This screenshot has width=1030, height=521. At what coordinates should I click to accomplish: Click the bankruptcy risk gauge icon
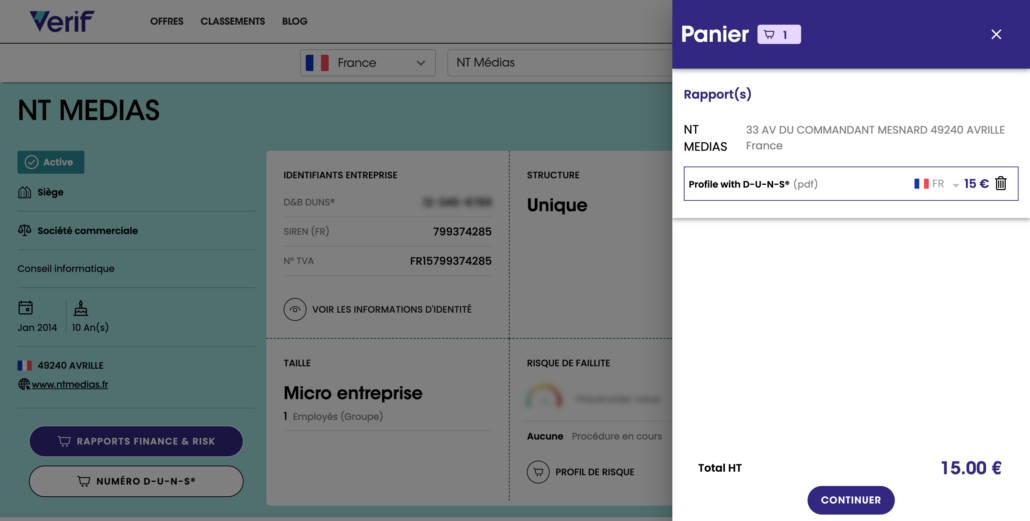pos(544,397)
